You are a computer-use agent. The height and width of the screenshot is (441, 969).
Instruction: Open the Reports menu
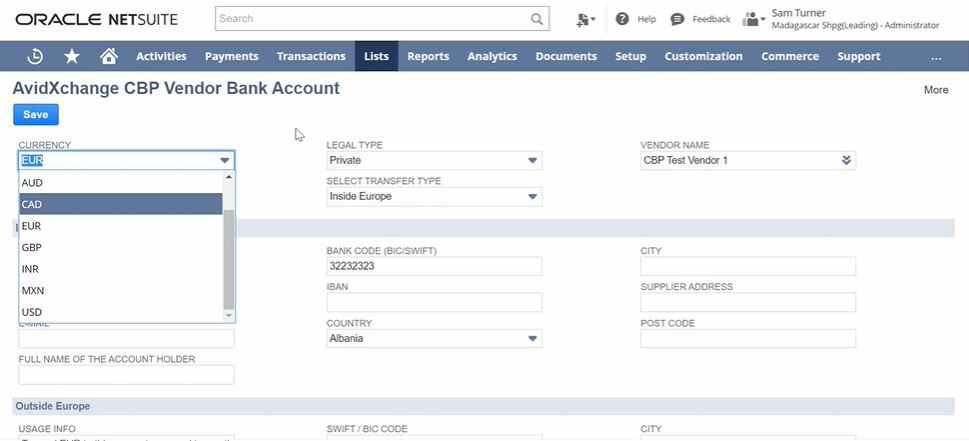click(x=428, y=56)
